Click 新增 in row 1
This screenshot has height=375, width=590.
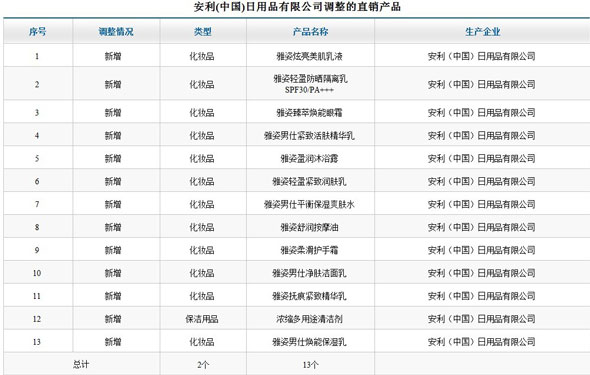[113, 56]
